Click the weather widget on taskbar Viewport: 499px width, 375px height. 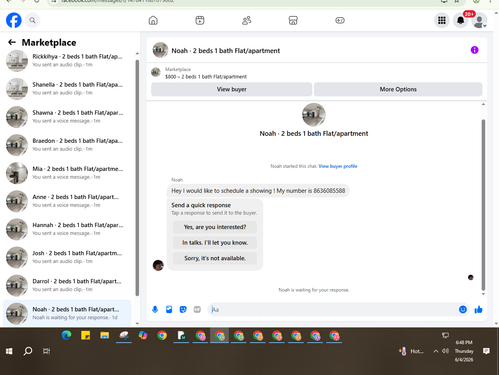[x=411, y=351]
